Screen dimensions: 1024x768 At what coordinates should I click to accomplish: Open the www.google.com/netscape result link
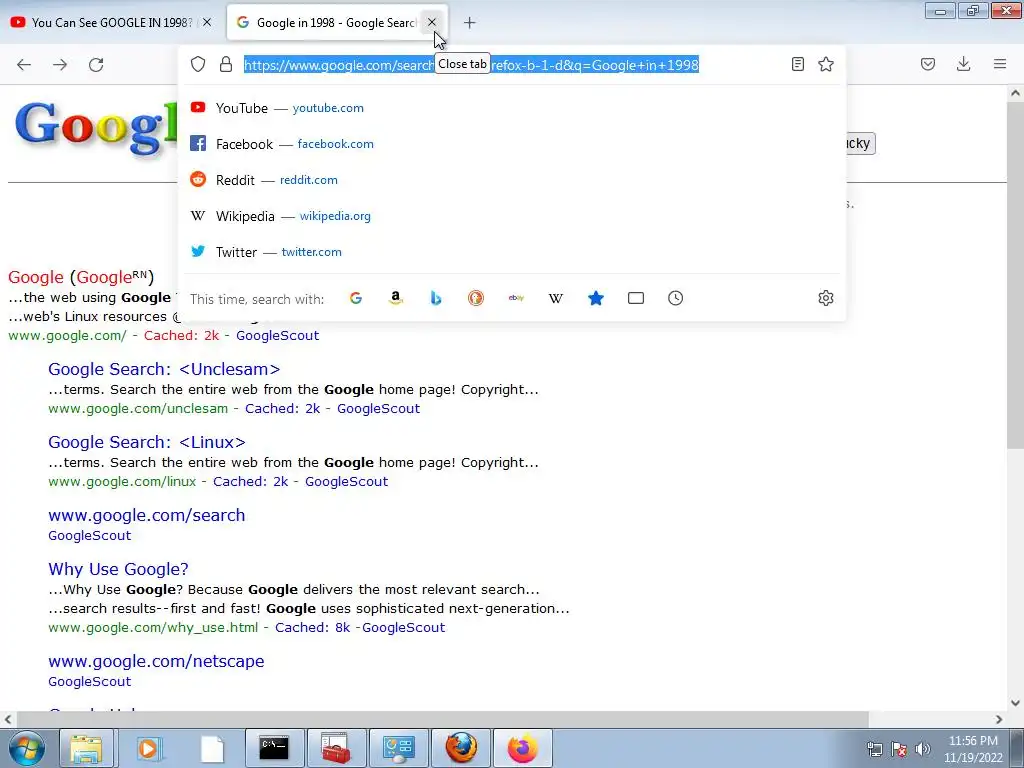[x=156, y=661]
